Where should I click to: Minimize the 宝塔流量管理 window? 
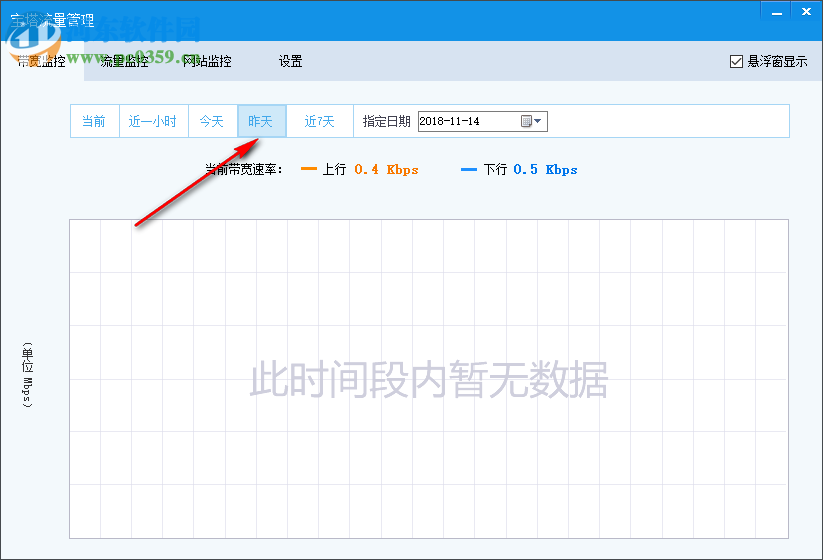pyautogui.click(x=776, y=12)
